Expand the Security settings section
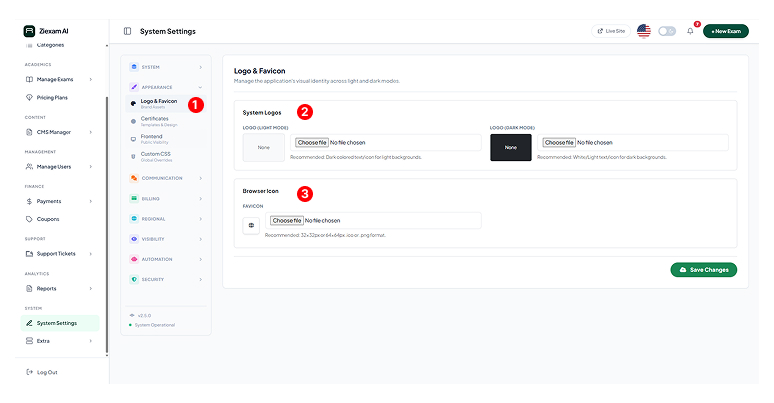 tap(165, 279)
